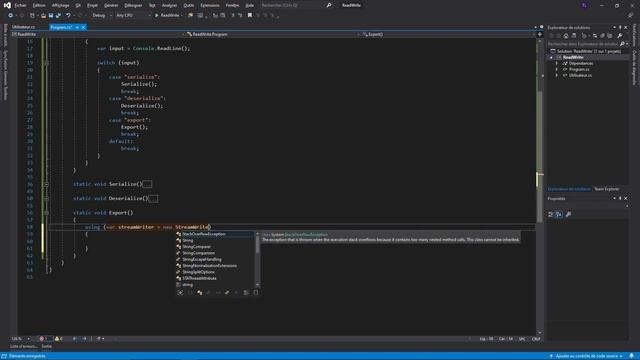Select Utilisateur.cs in Solution Explorer

[x=580, y=76]
